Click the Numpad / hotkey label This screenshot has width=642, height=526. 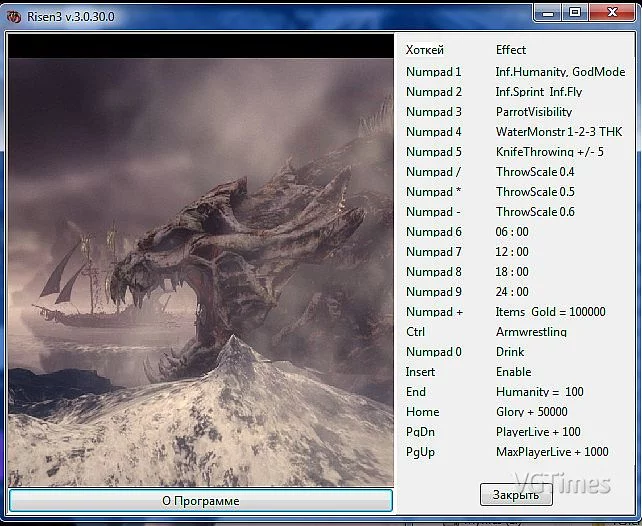click(433, 172)
